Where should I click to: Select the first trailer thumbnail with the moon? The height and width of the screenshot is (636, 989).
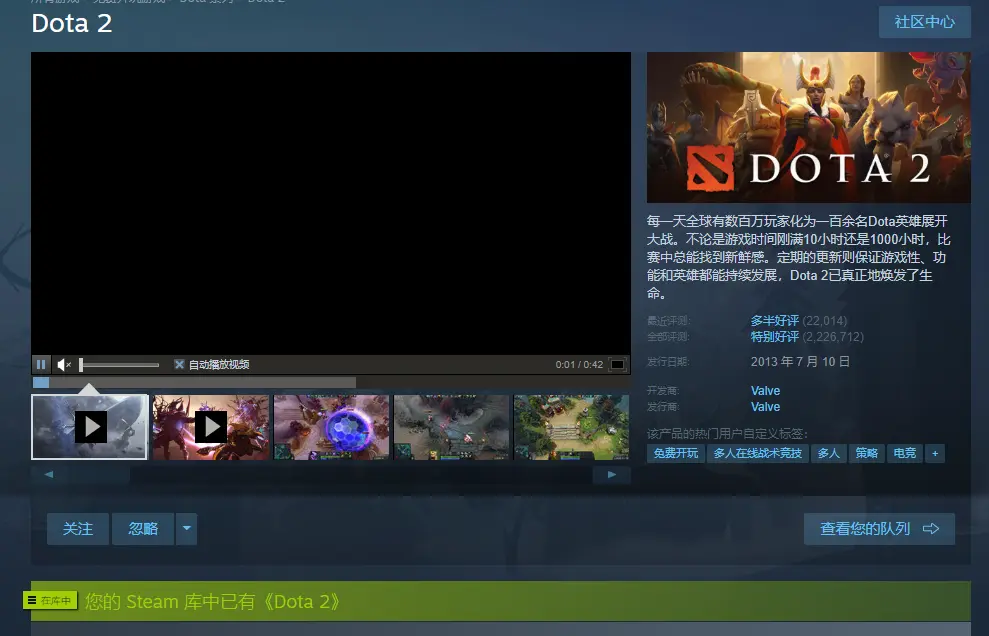click(90, 427)
